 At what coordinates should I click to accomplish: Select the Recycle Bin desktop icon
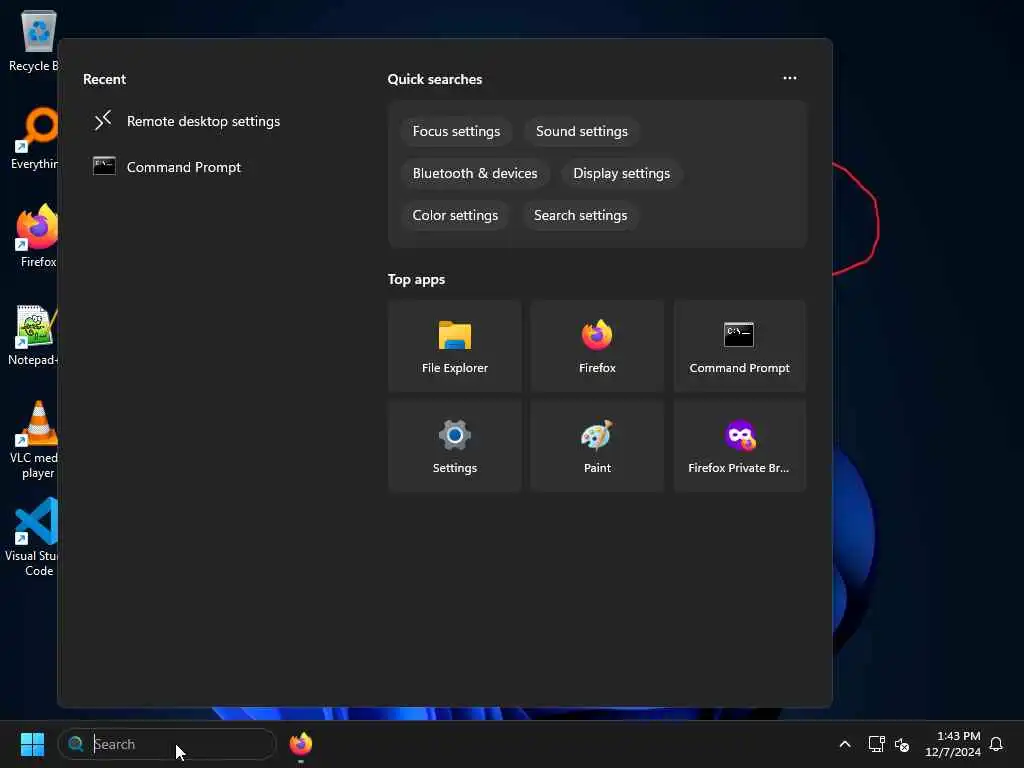click(34, 40)
